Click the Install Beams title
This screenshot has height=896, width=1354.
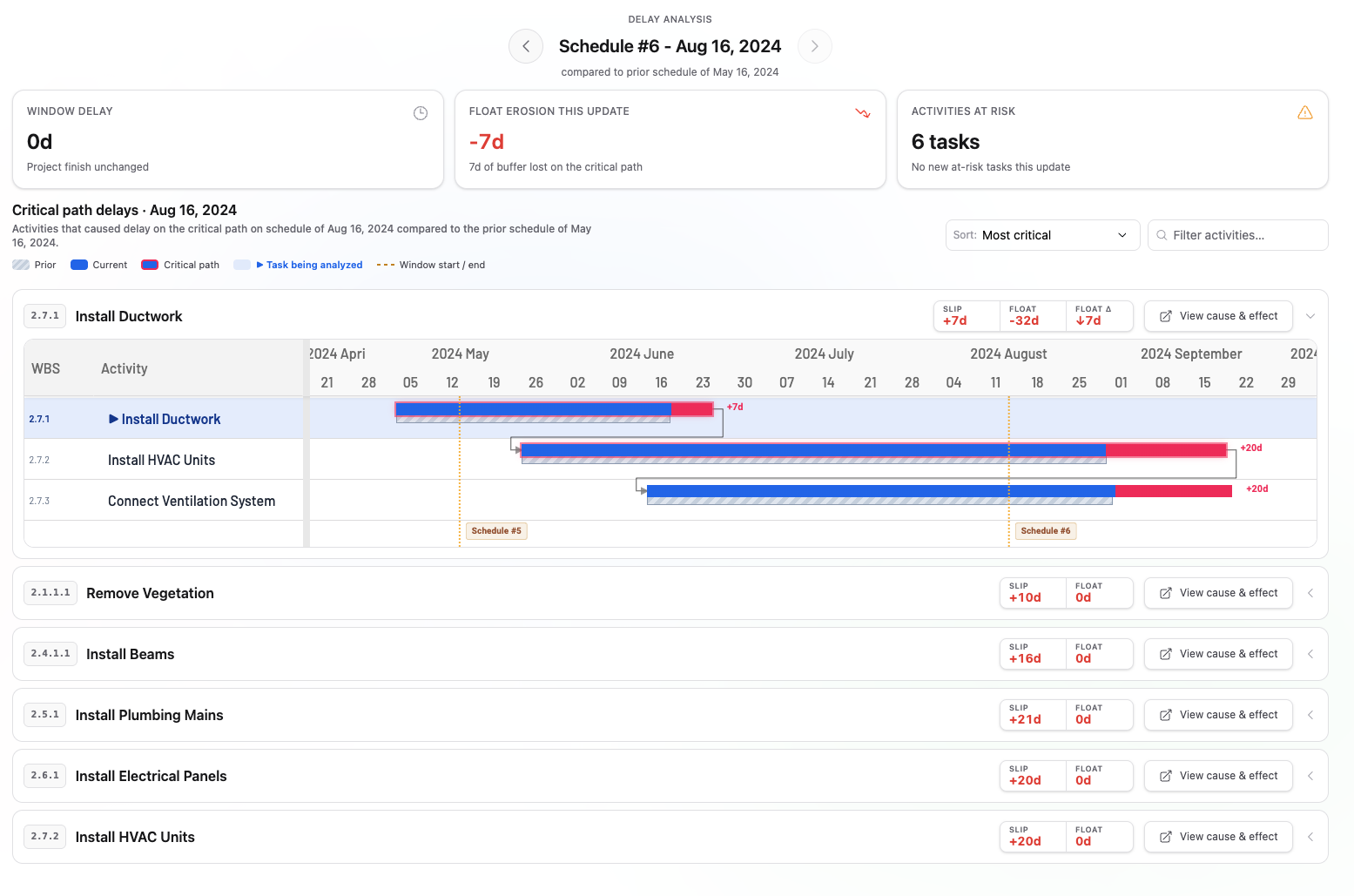click(x=131, y=654)
